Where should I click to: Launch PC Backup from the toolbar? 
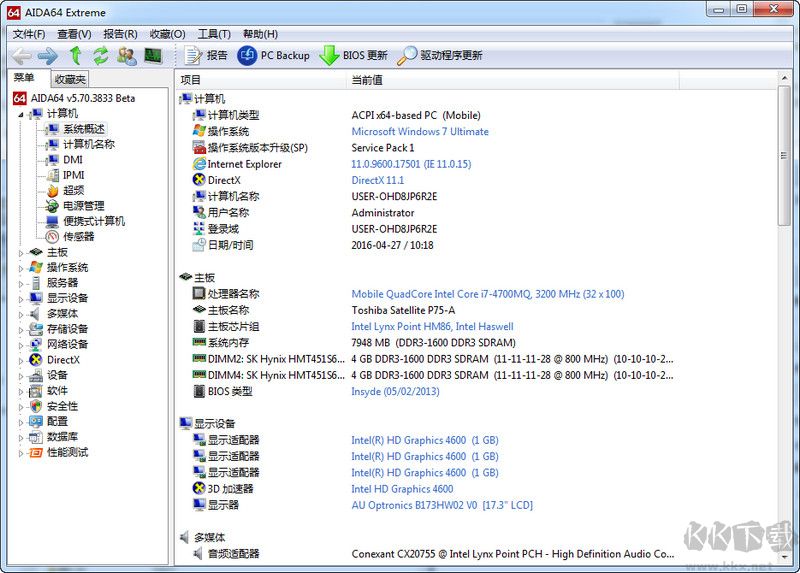[274, 56]
